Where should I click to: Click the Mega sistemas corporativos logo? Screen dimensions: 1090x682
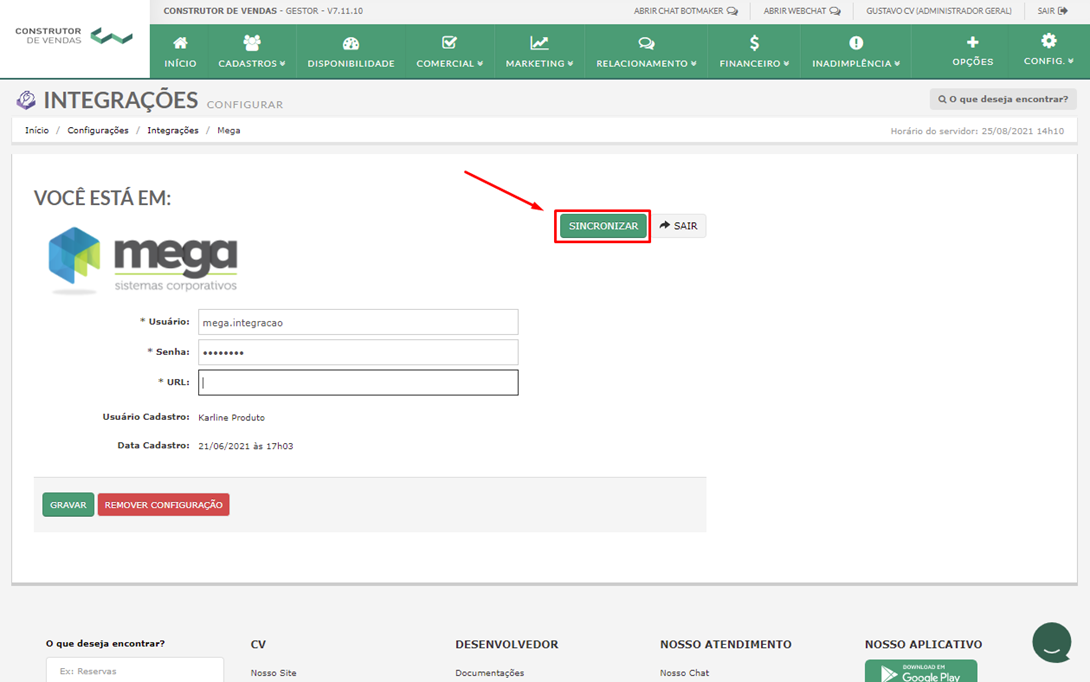pos(143,261)
